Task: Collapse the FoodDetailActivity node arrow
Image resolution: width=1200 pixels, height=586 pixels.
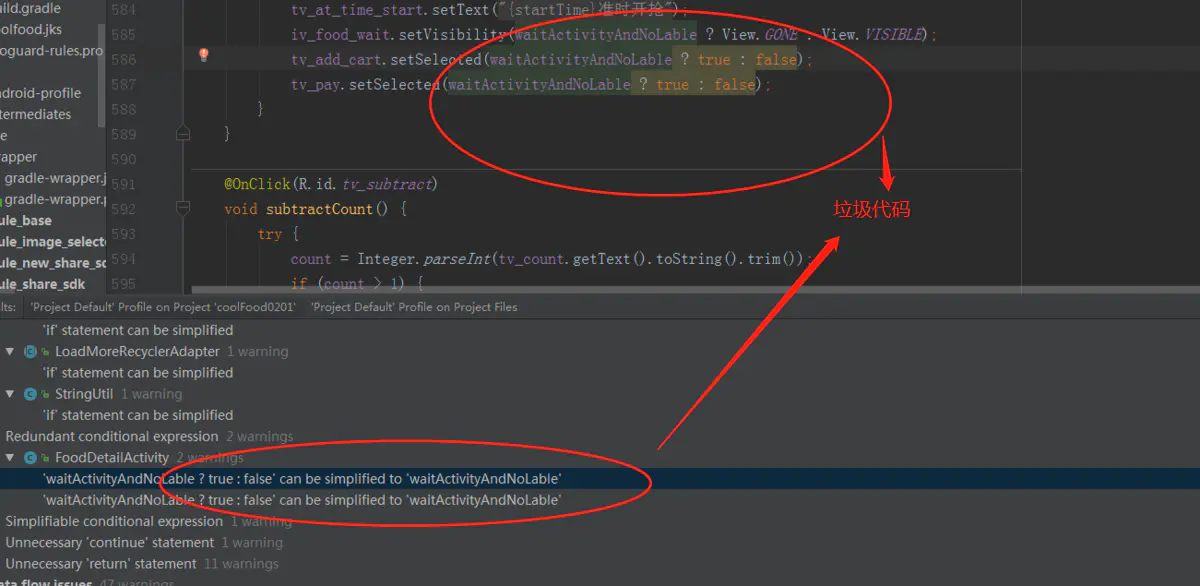Action: [10, 458]
